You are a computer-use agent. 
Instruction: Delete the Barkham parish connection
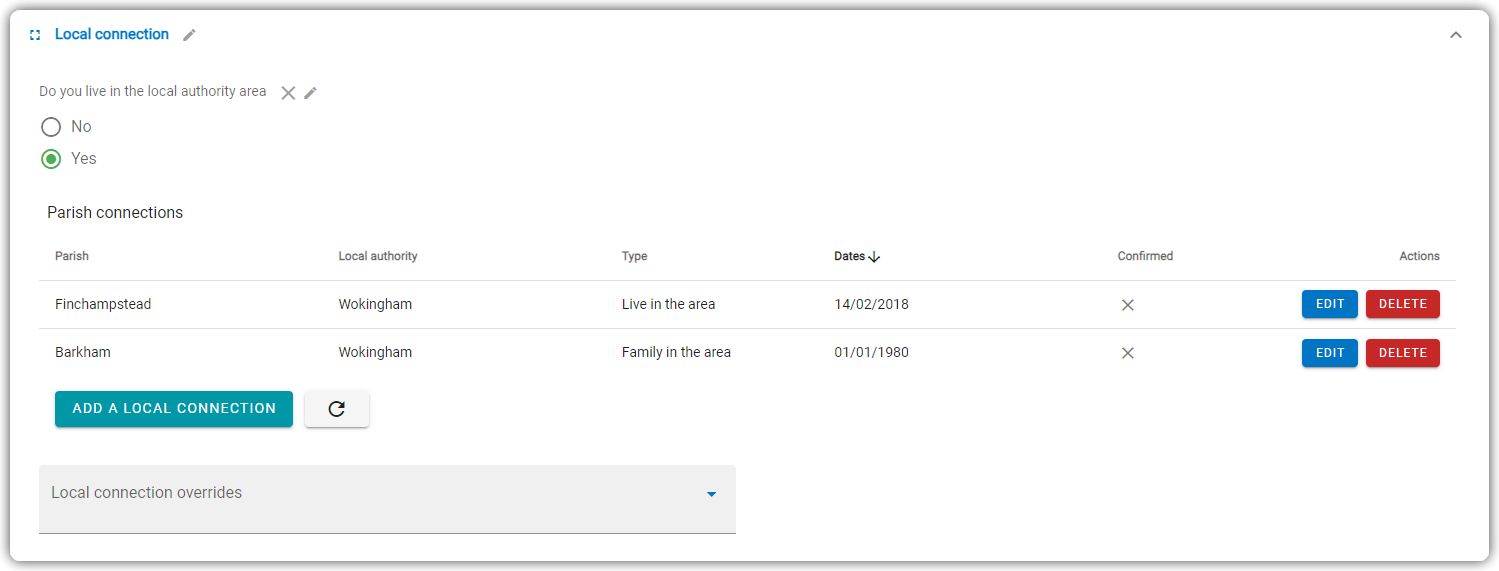1403,353
